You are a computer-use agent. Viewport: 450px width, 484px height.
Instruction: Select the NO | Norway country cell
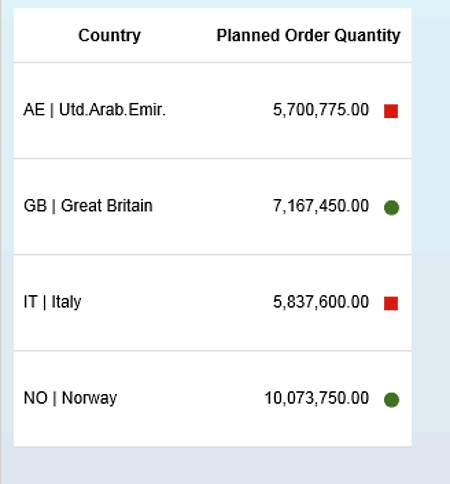tap(70, 398)
